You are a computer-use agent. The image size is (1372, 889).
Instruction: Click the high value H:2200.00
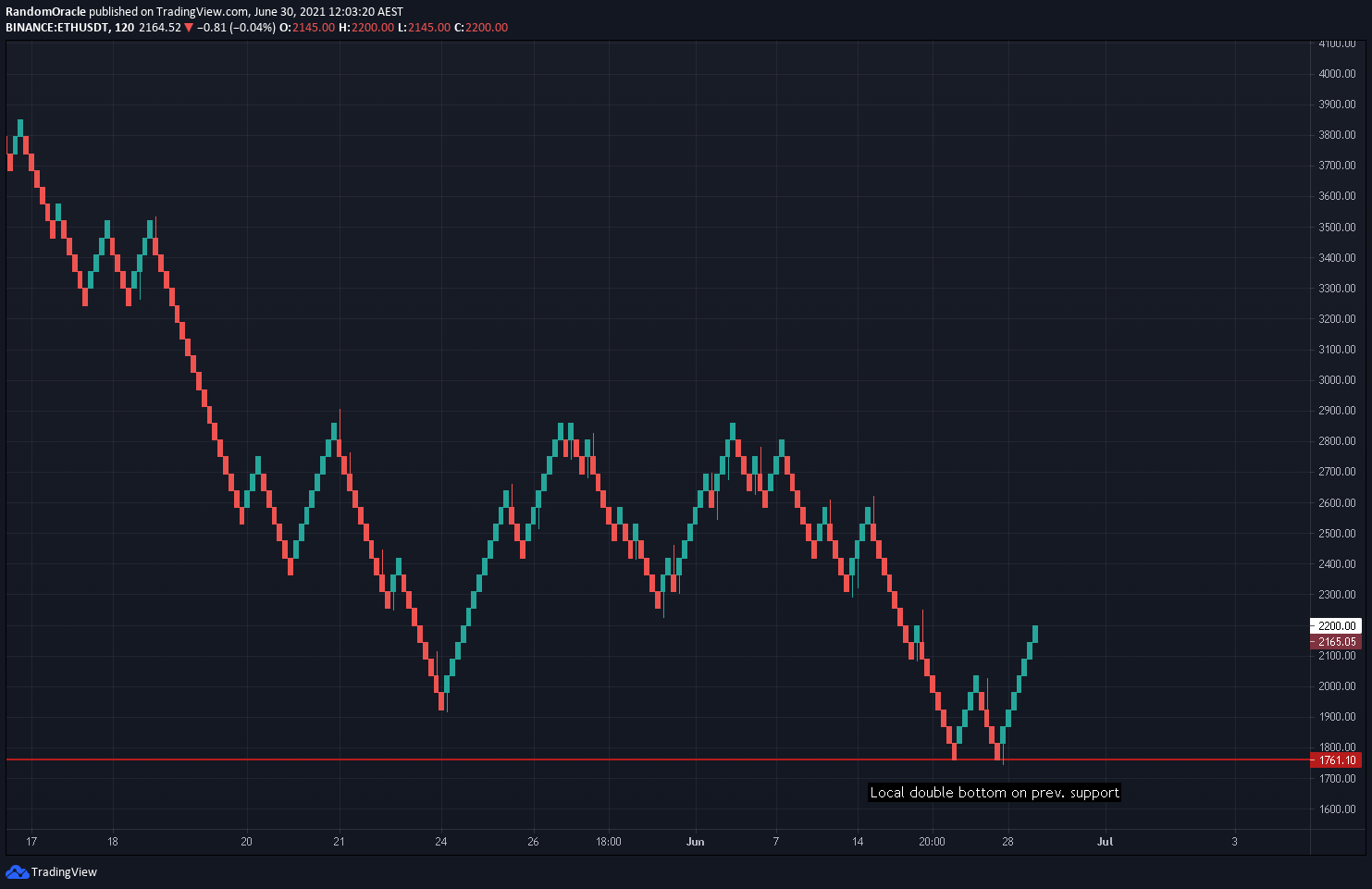click(x=366, y=28)
